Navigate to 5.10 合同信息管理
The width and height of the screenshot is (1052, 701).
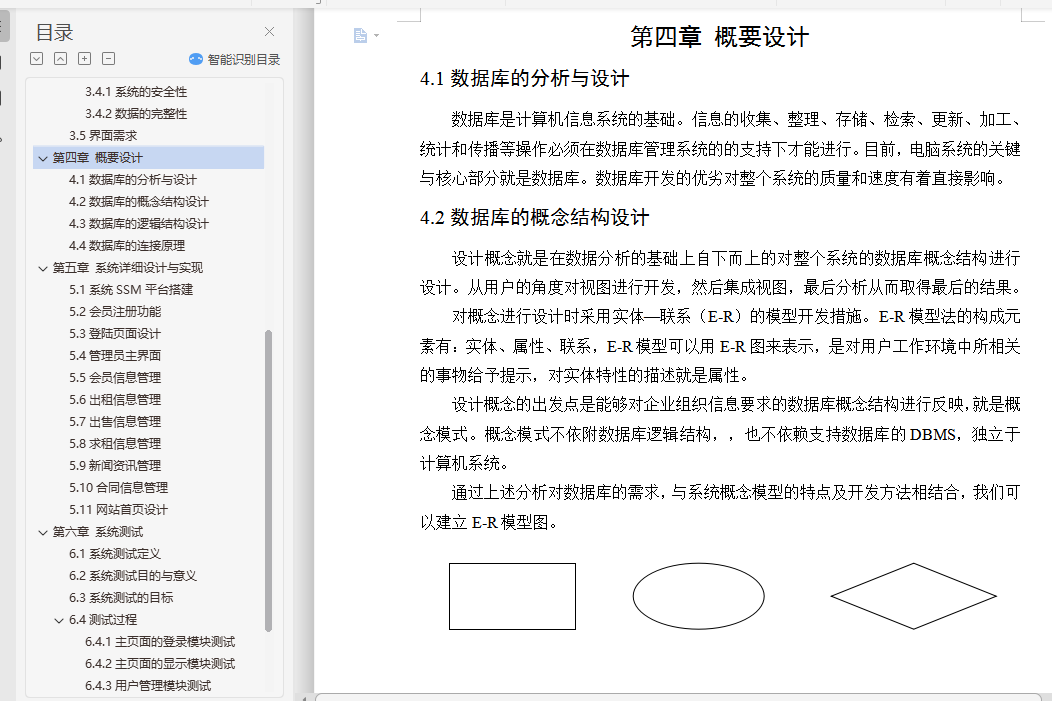(118, 488)
